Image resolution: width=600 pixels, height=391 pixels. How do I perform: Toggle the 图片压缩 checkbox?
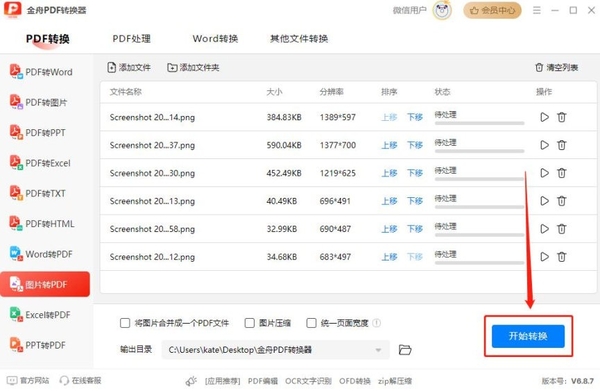click(x=249, y=323)
